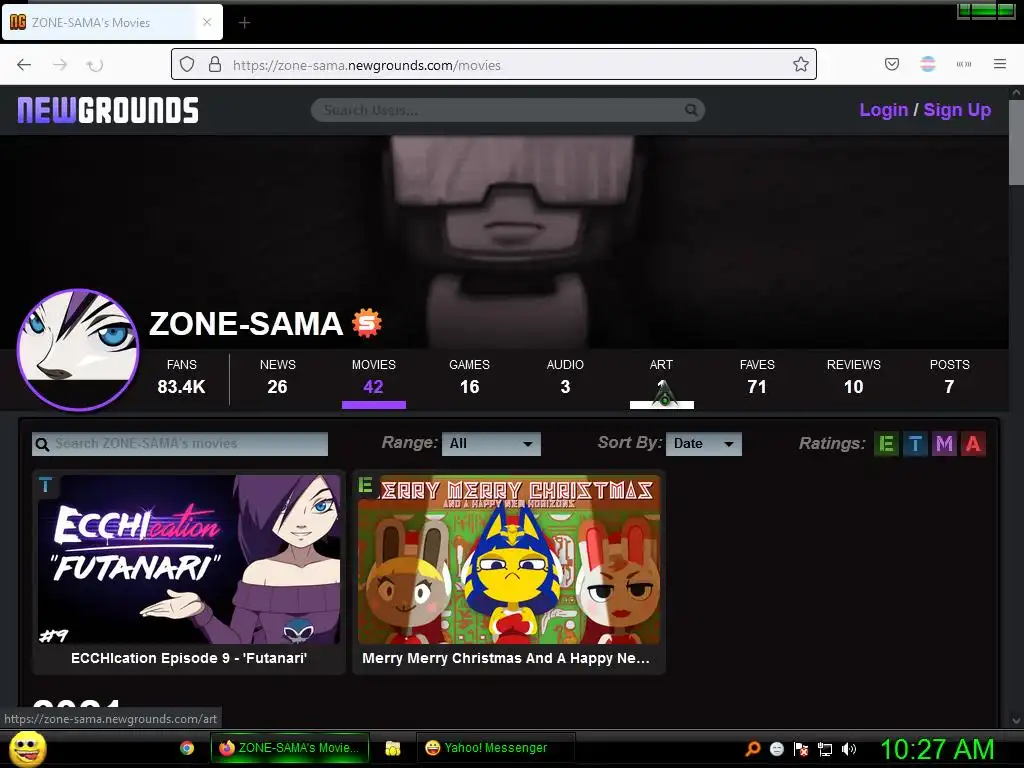
Task: Click the smiley Start button on taskbar
Action: [x=27, y=748]
